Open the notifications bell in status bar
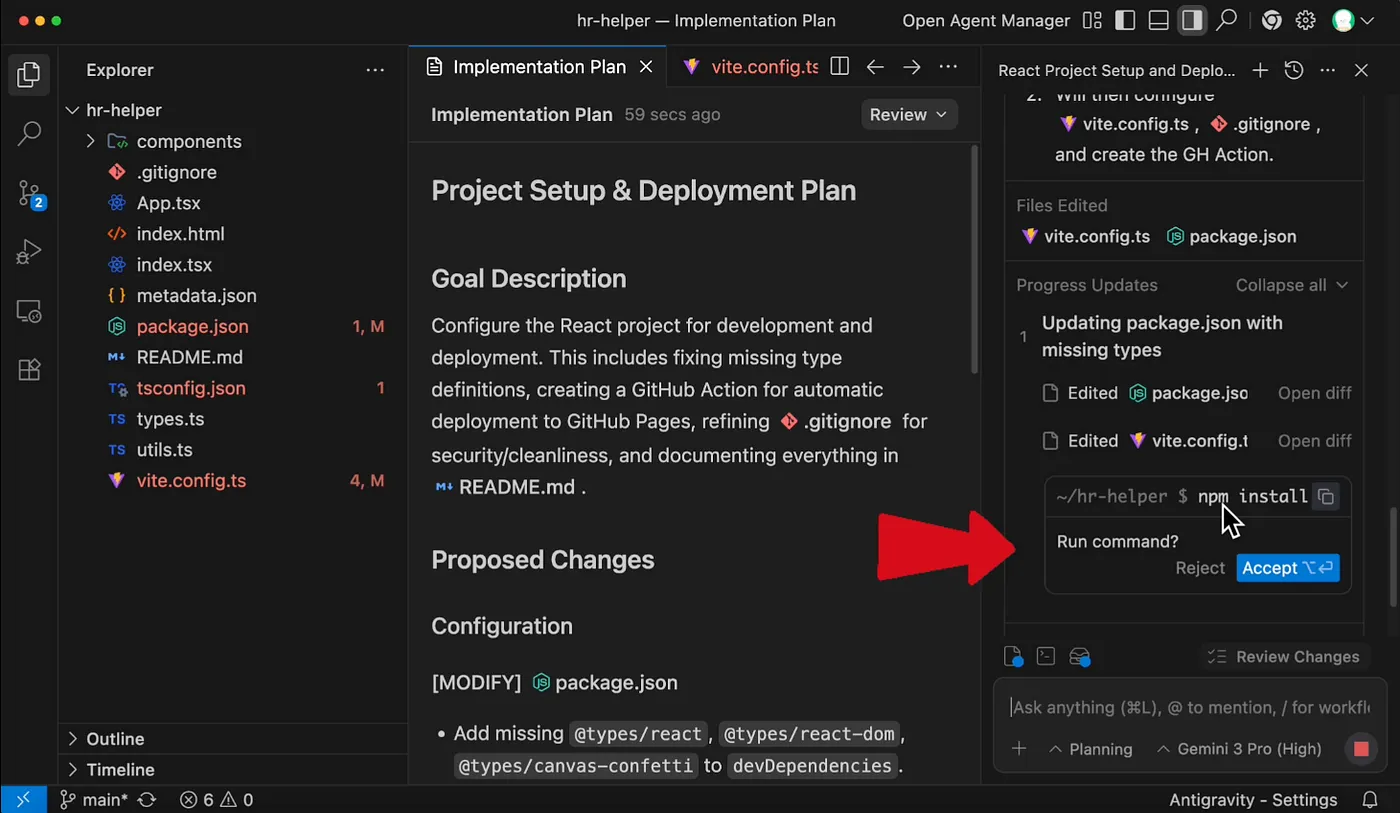Screen dimensions: 1400x813 (1371, 800)
